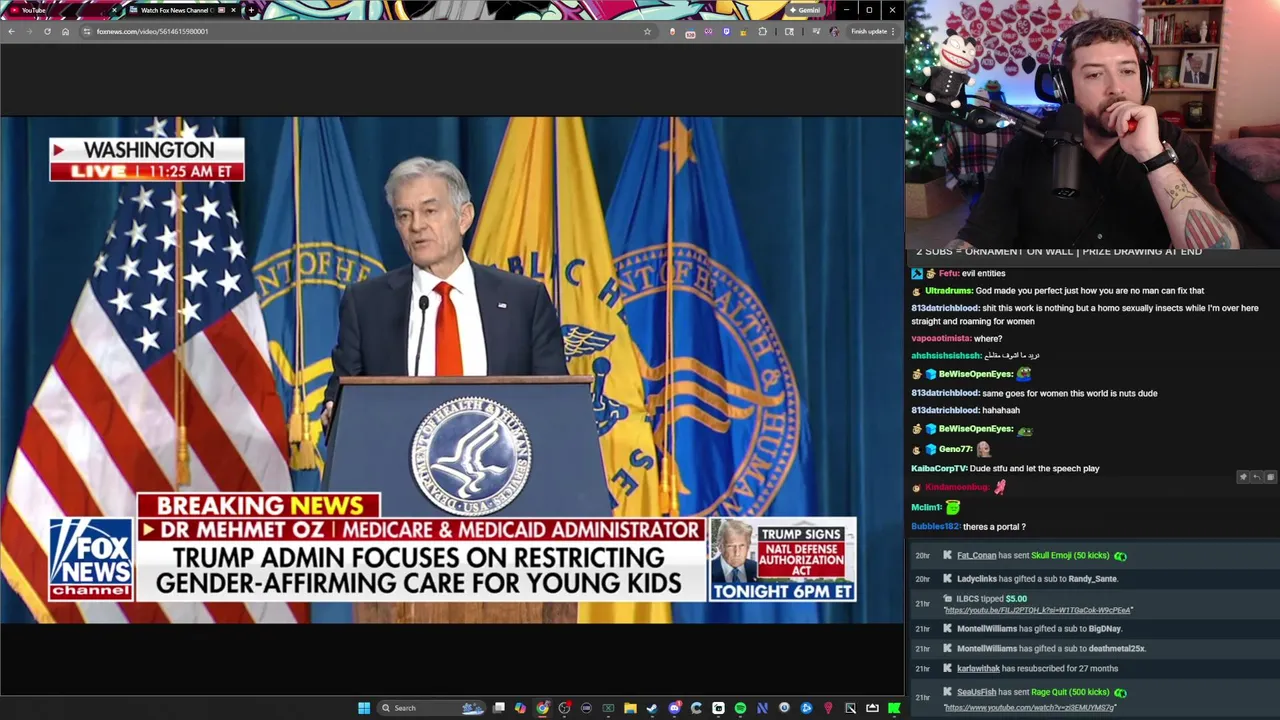This screenshot has height=720, width=1280.
Task: Click the '$5.00' tip amount
Action: click(x=1016, y=598)
